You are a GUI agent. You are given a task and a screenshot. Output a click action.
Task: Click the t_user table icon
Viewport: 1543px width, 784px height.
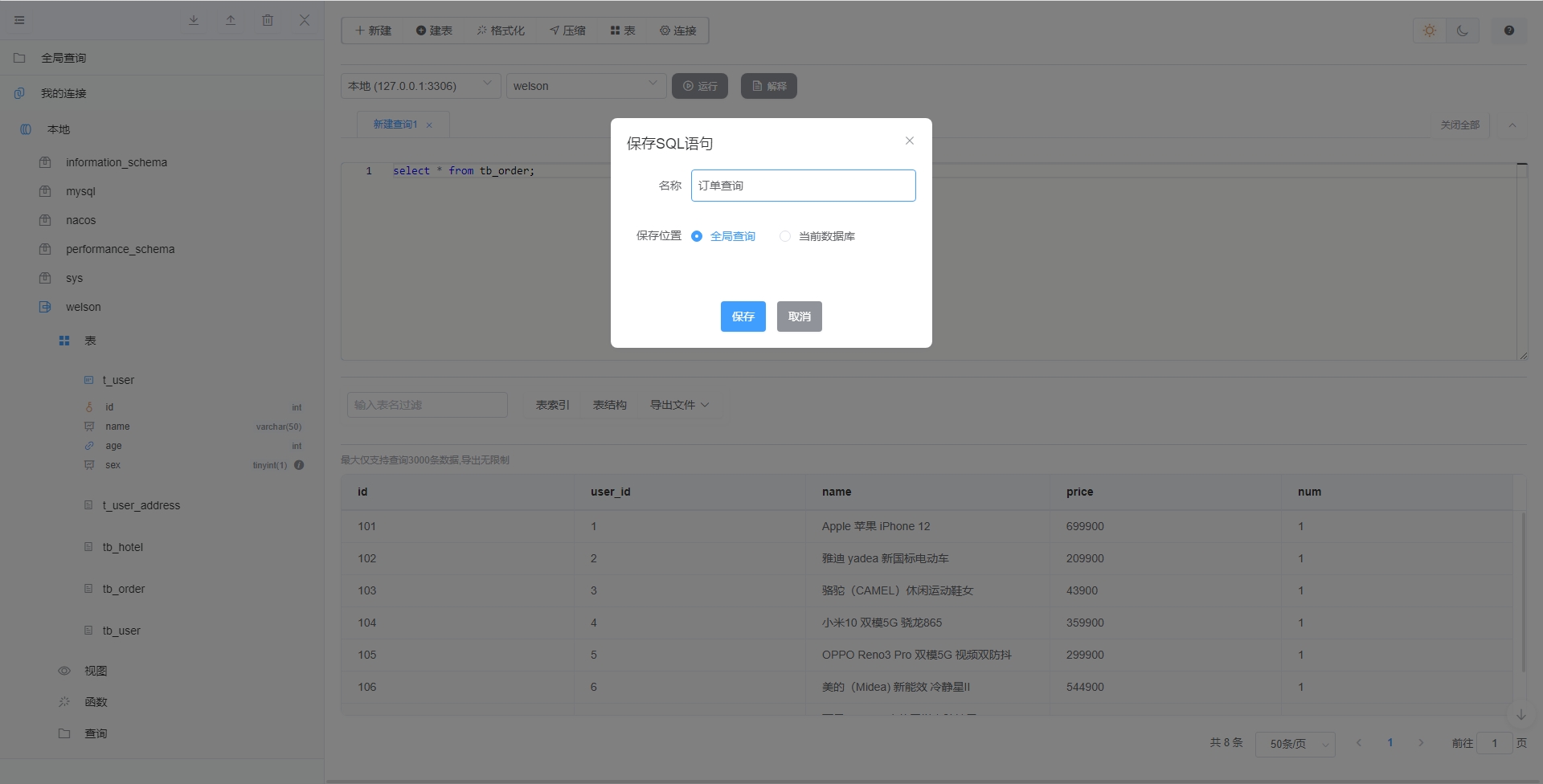coord(88,380)
